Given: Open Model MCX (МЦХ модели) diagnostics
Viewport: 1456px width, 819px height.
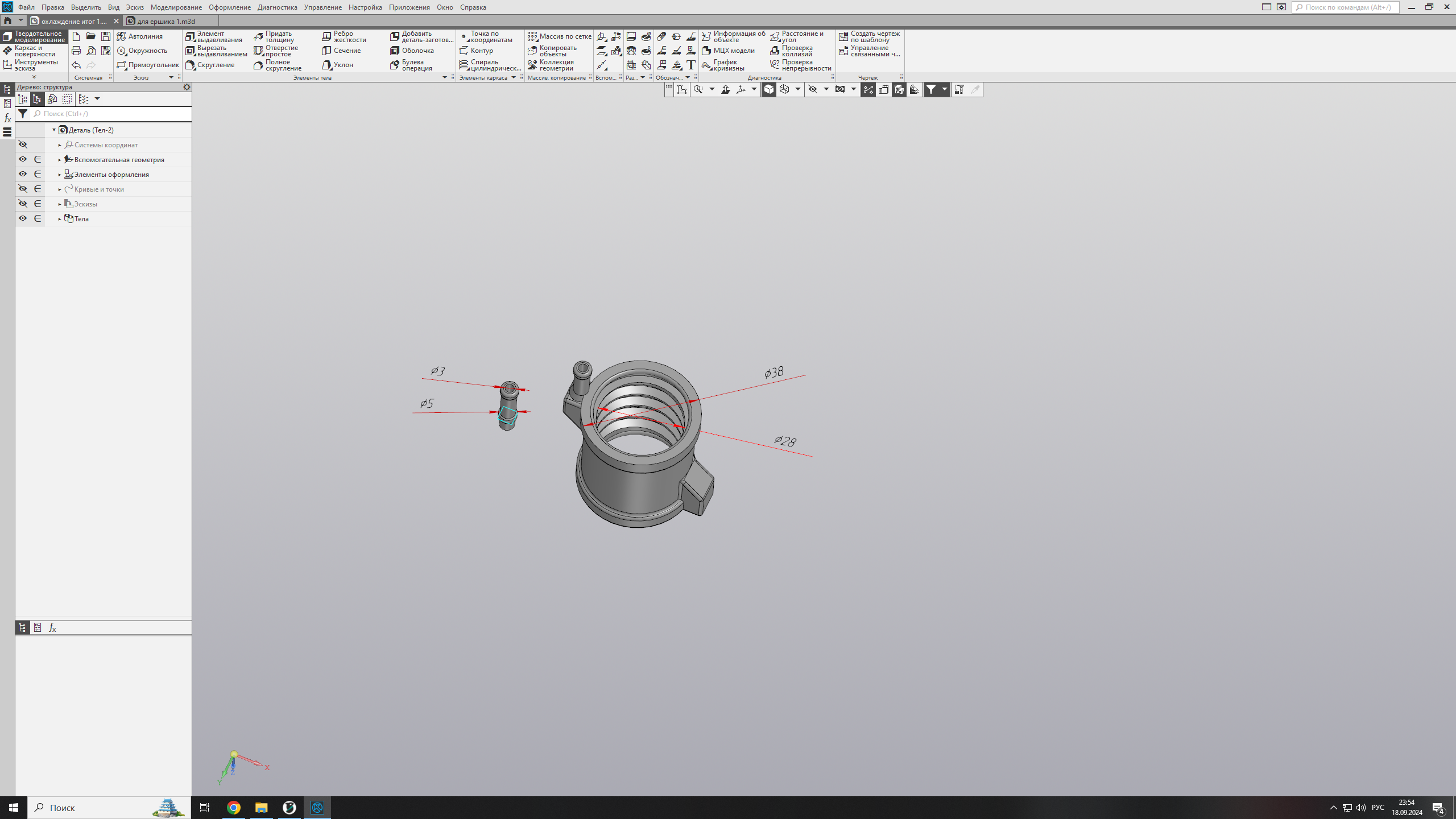Looking at the screenshot, I should [x=729, y=51].
